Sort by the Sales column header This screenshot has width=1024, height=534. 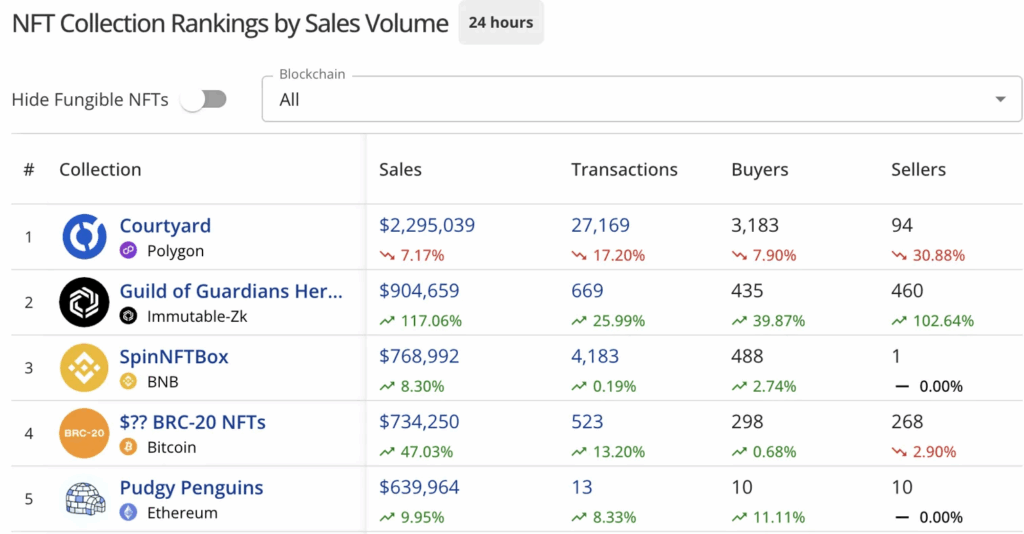400,170
